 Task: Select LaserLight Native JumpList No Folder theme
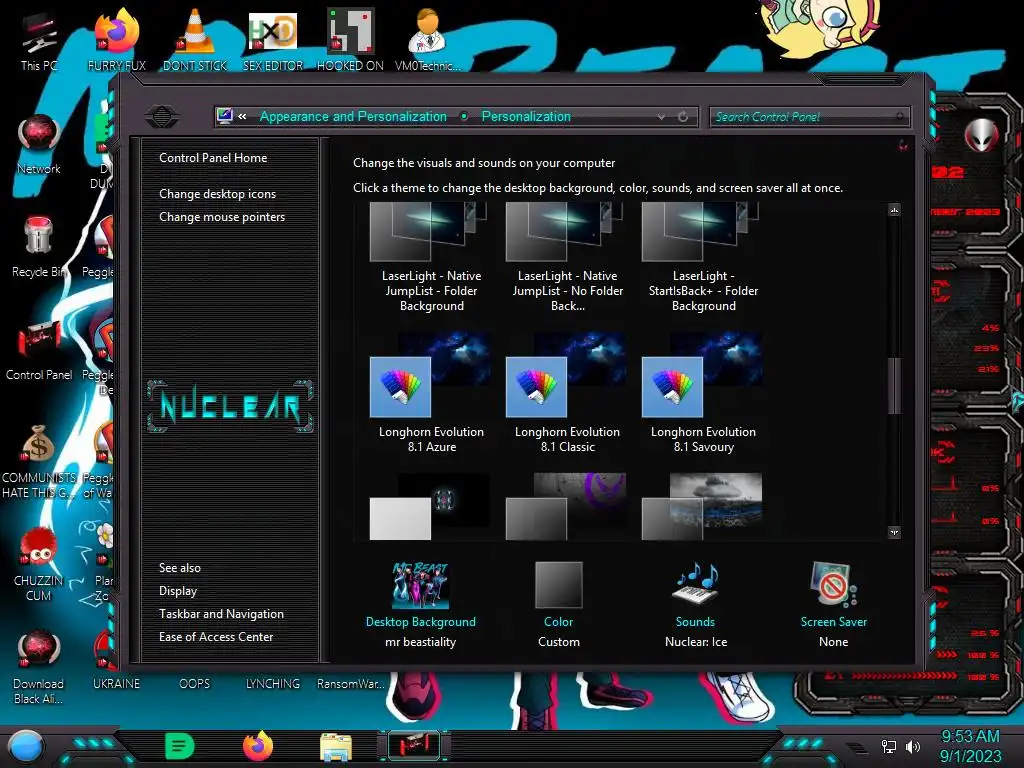pyautogui.click(x=568, y=258)
